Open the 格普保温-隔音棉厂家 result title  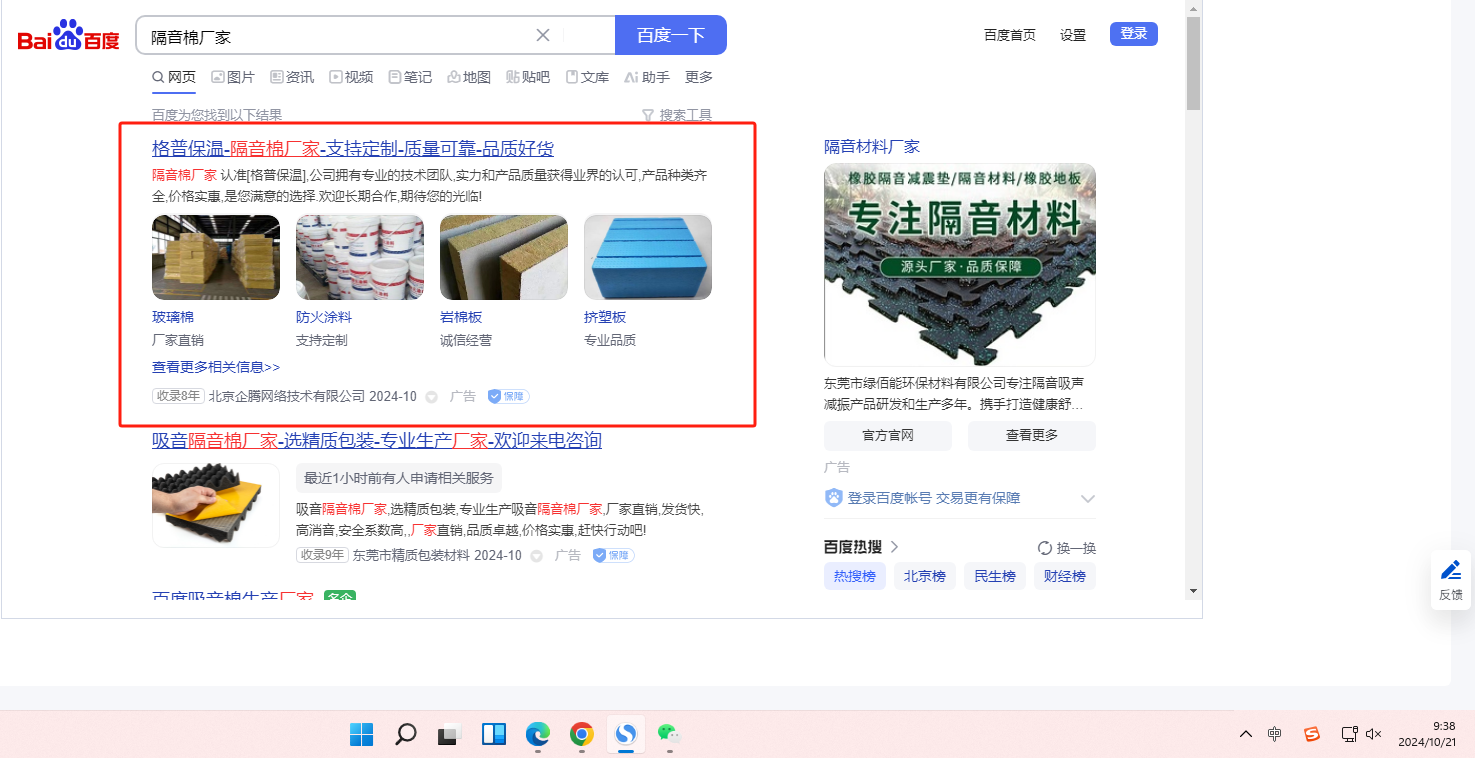point(353,149)
